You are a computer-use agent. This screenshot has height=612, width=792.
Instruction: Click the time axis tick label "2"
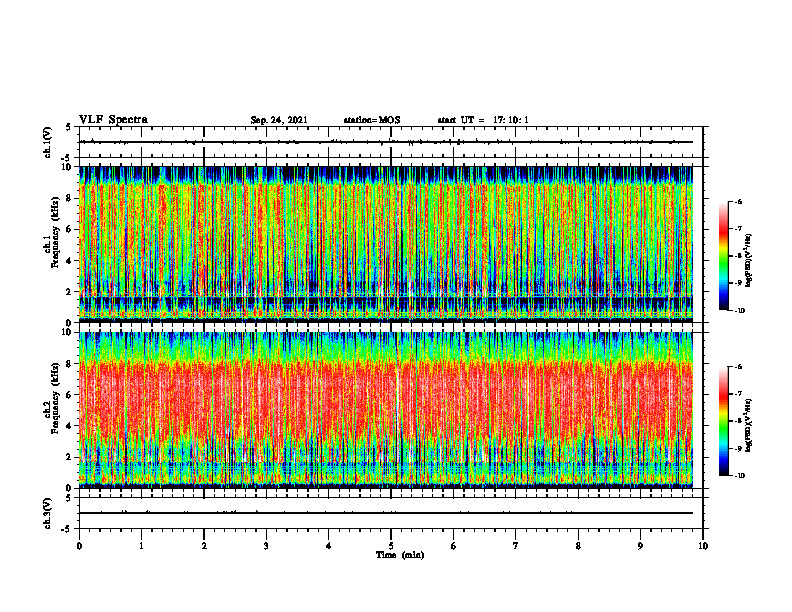[x=204, y=546]
